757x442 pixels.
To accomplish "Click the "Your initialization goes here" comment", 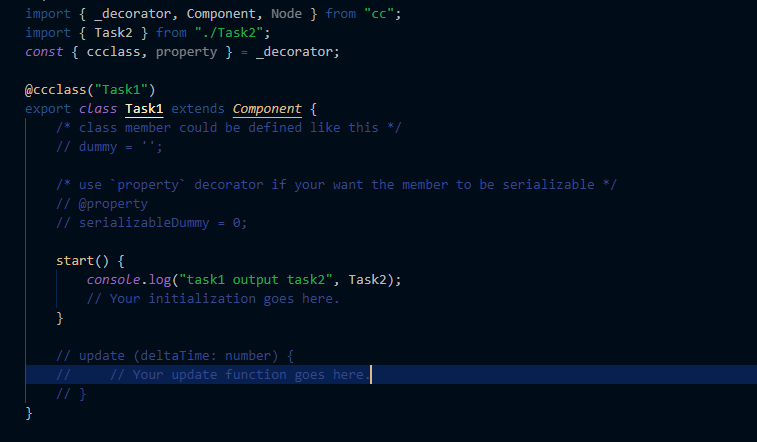I will pyautogui.click(x=213, y=299).
